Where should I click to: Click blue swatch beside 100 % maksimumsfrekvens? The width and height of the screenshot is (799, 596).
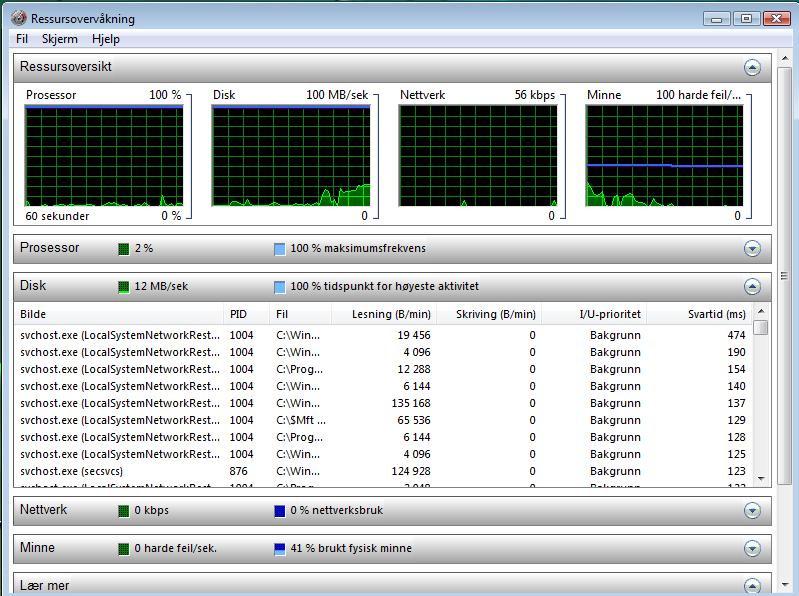(x=280, y=249)
